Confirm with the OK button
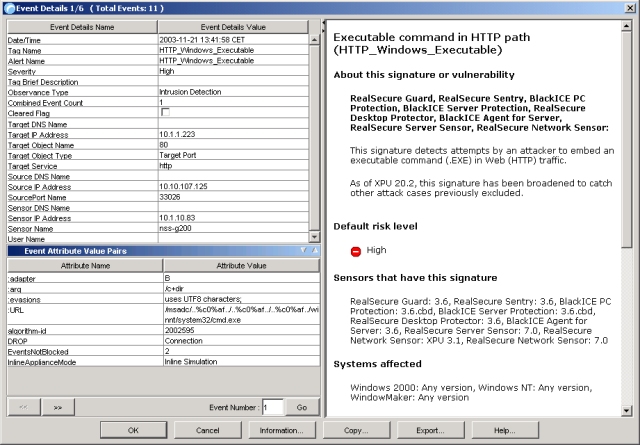The width and height of the screenshot is (640, 445). [133, 430]
